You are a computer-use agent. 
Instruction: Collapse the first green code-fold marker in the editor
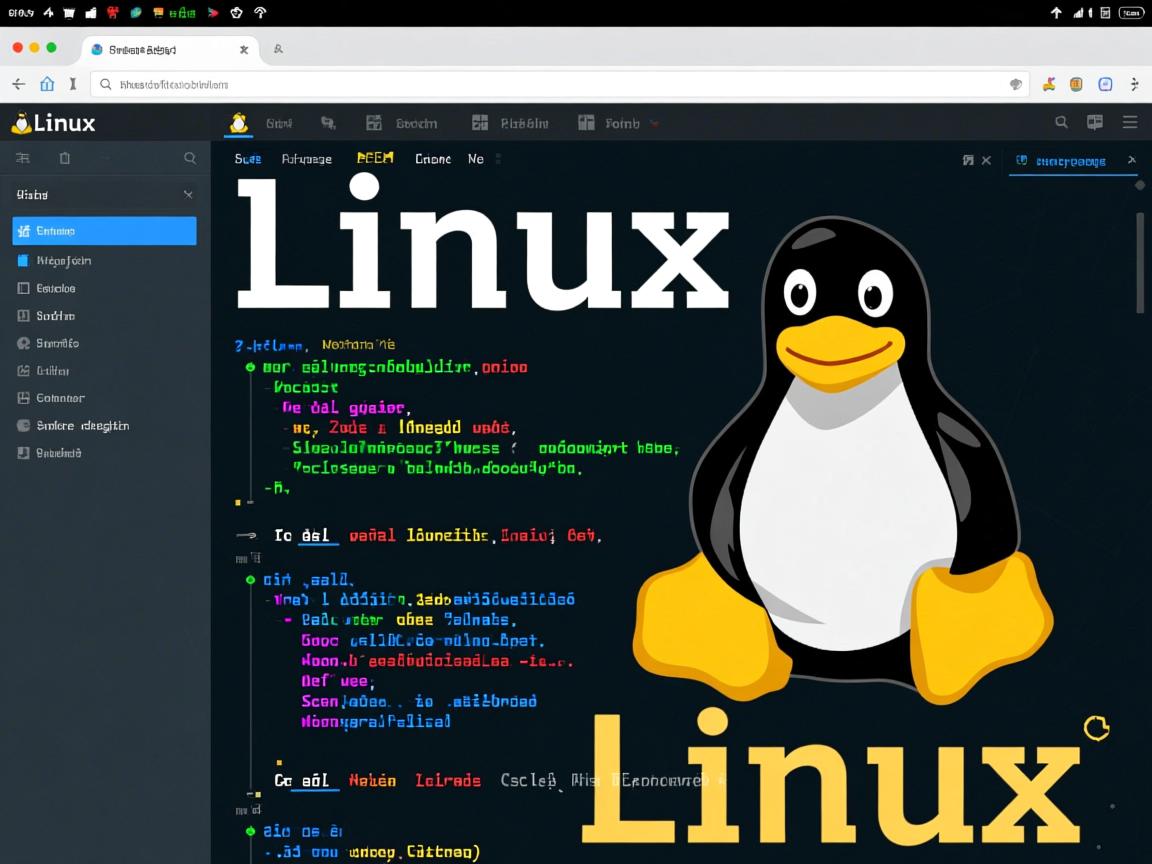[x=251, y=367]
